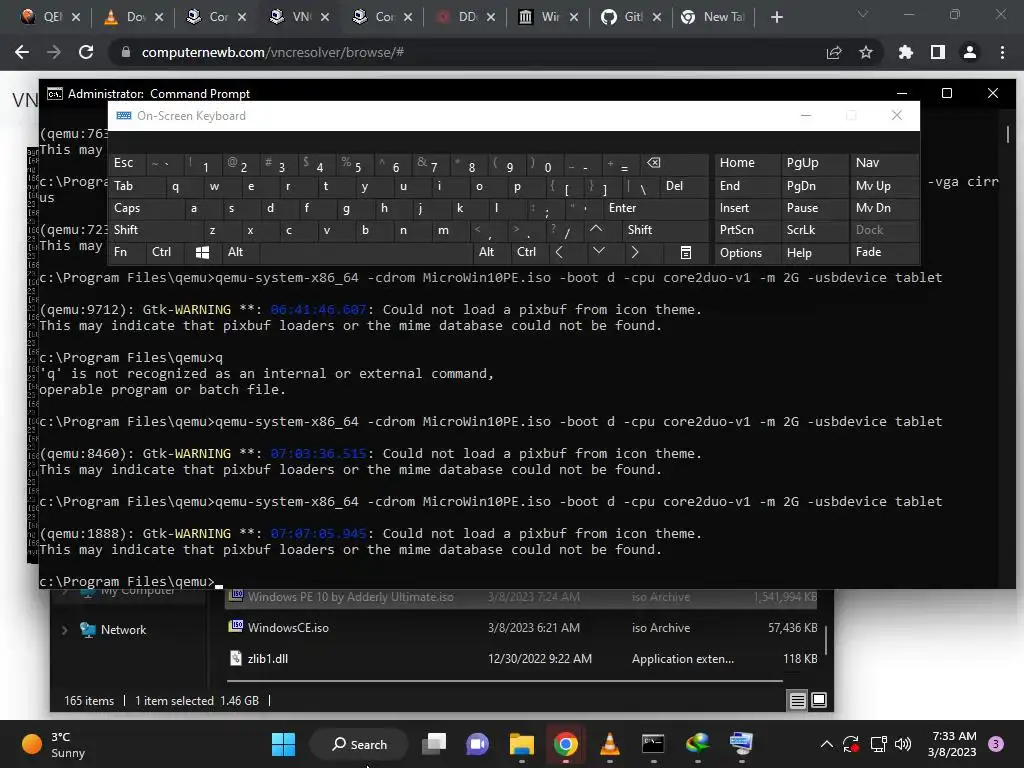Image resolution: width=1024 pixels, height=768 pixels.
Task: Click the Esc key on On-Screen Keyboard
Action: point(127,163)
